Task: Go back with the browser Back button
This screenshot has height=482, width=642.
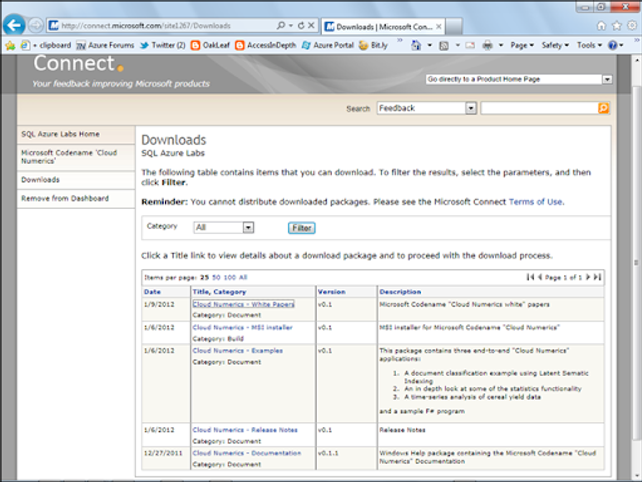Action: point(14,25)
